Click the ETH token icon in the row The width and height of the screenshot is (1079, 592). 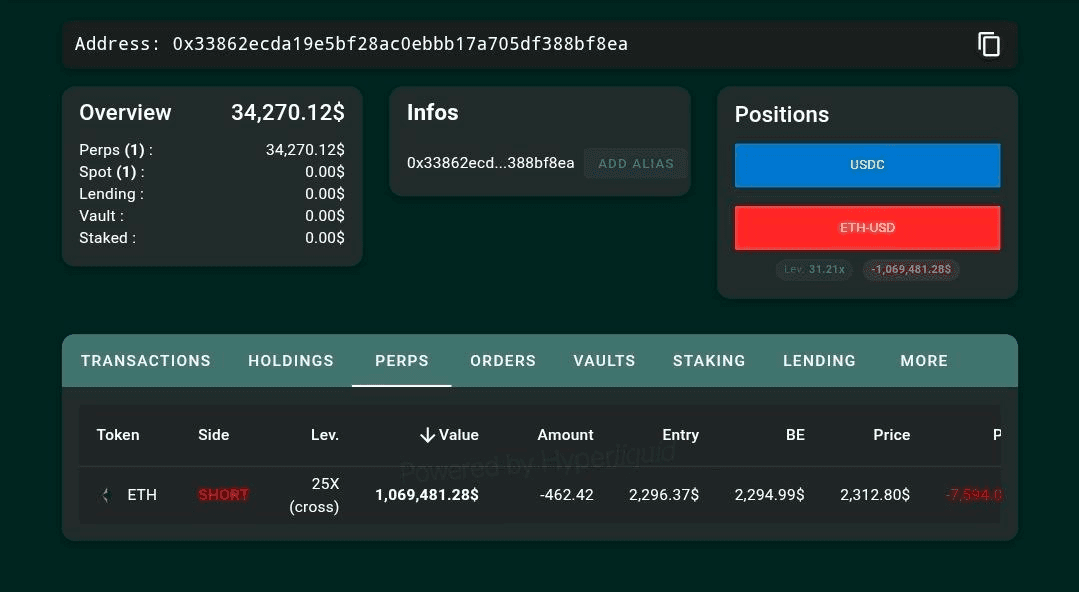coord(105,494)
